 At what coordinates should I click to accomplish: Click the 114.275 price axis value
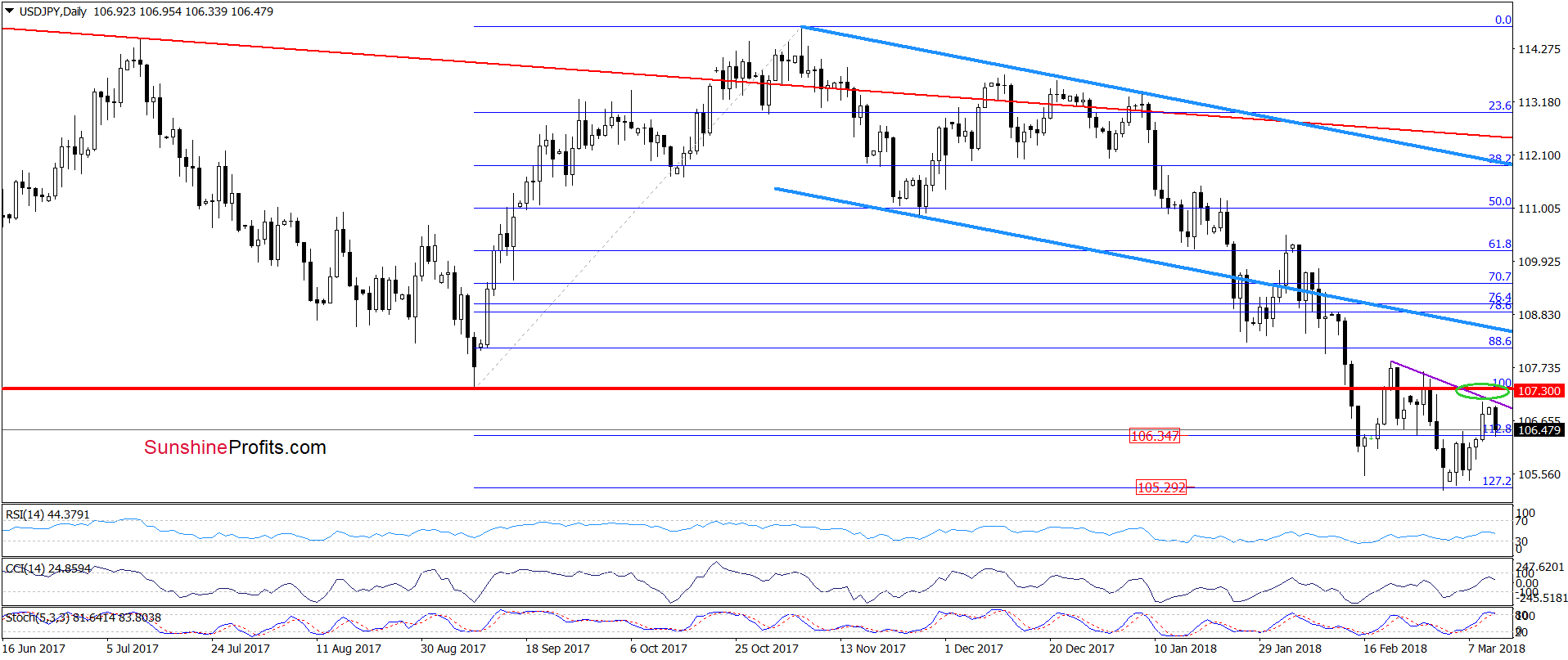(x=1539, y=49)
